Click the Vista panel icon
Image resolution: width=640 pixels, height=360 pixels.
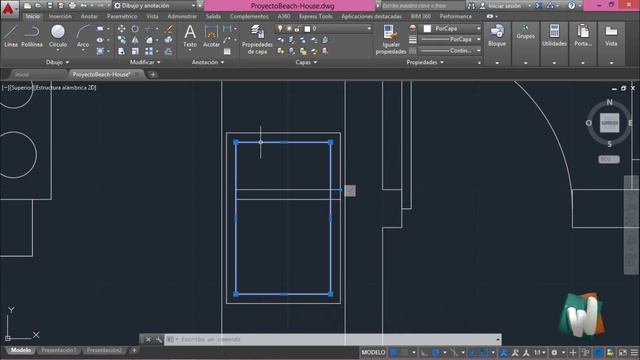click(x=611, y=35)
